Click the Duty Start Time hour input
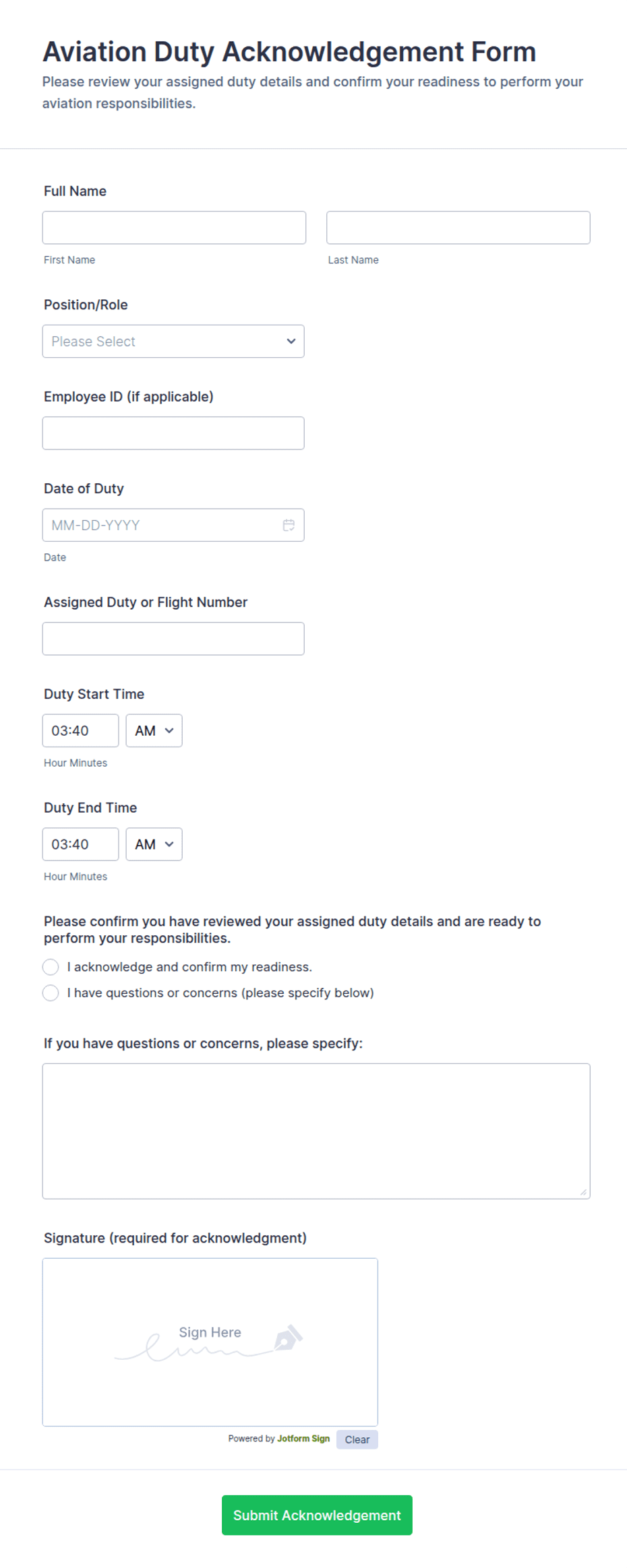 80,730
